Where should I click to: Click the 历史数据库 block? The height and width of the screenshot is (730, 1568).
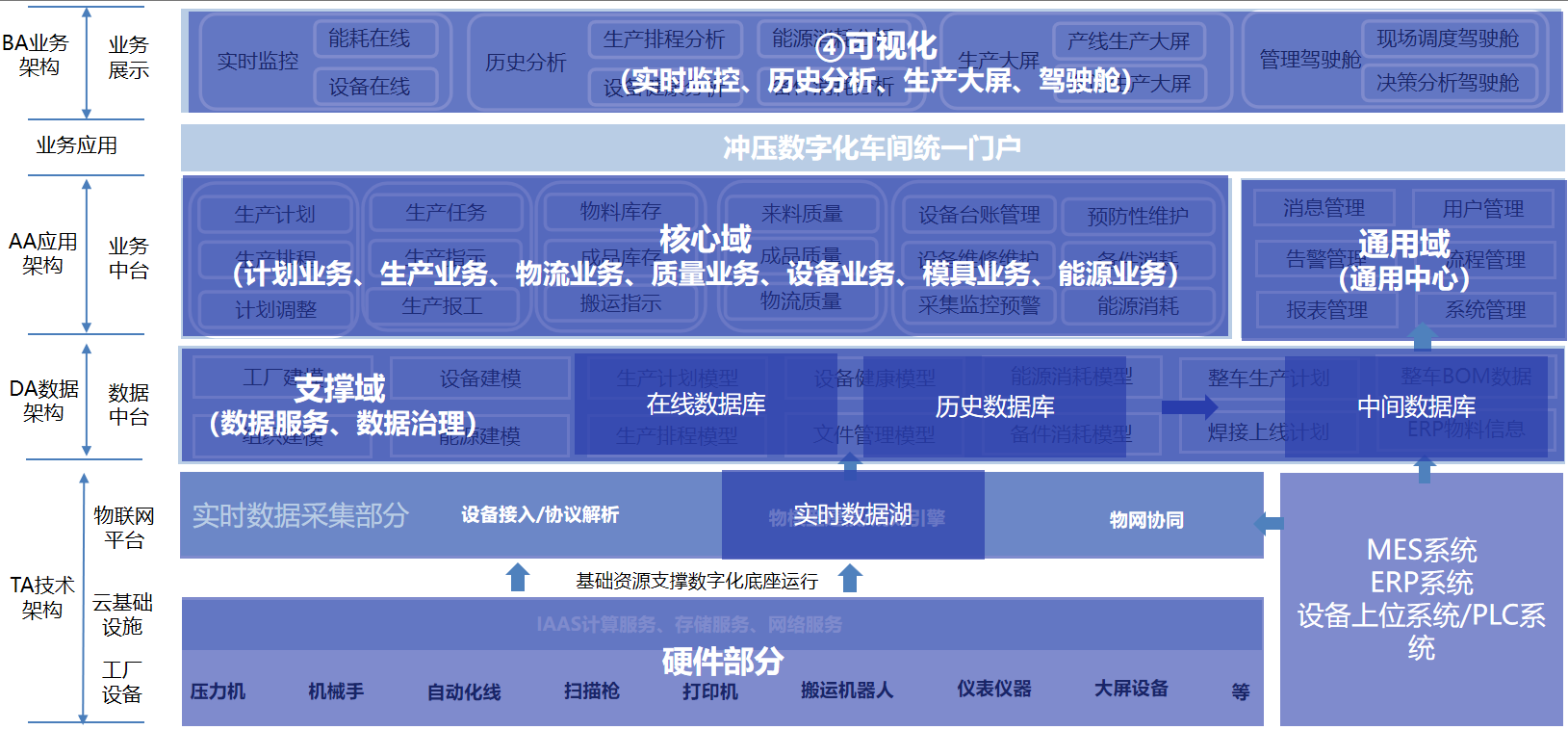(994, 406)
